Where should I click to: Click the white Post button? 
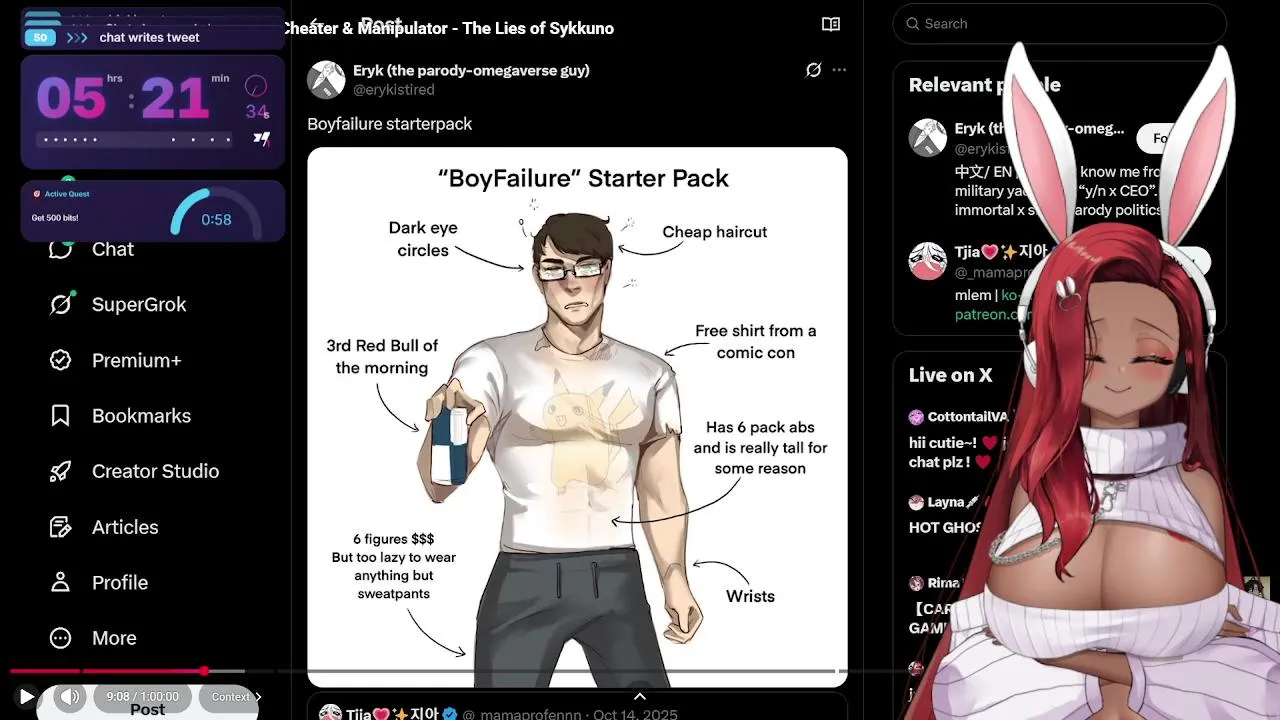click(147, 709)
